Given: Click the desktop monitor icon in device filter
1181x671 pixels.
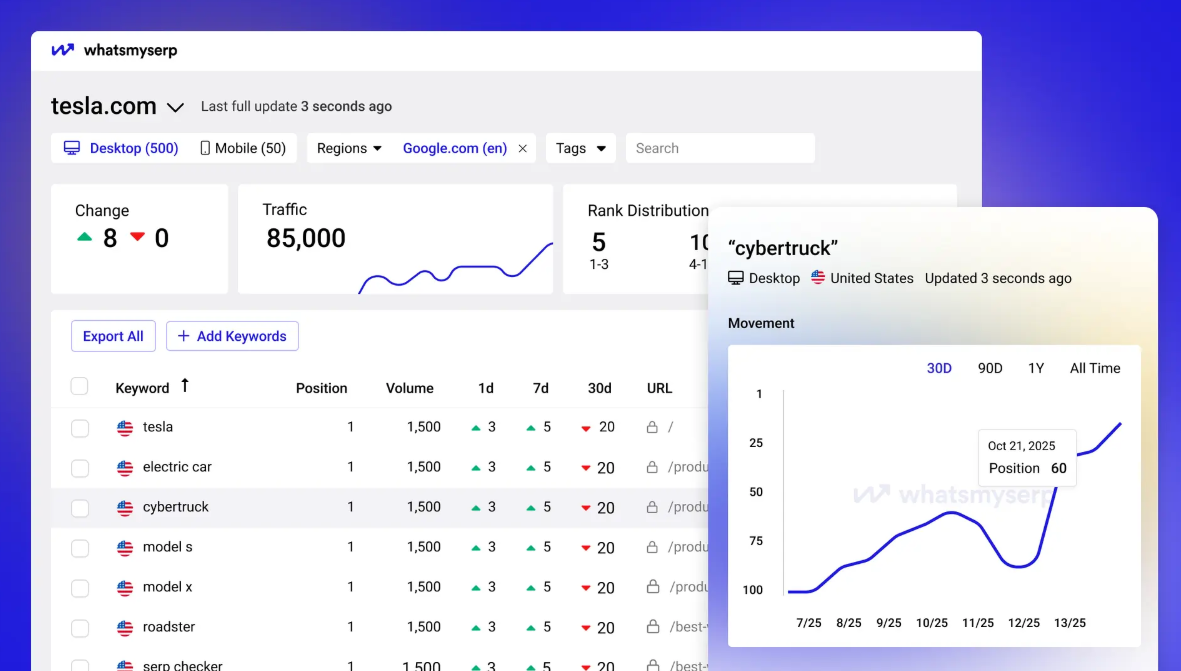Looking at the screenshot, I should [72, 148].
